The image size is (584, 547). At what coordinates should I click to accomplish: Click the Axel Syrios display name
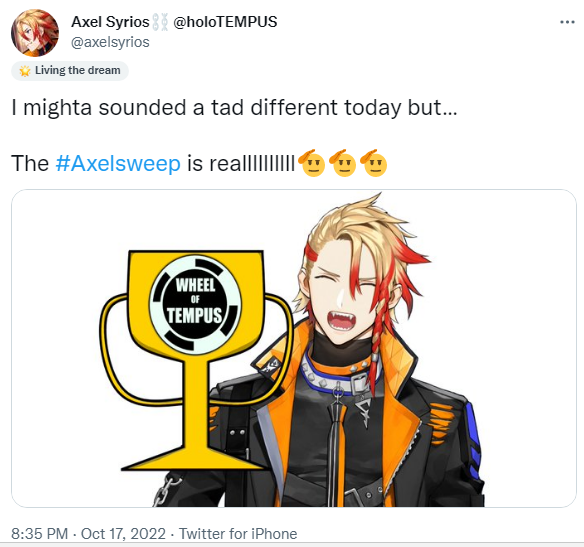tap(110, 22)
